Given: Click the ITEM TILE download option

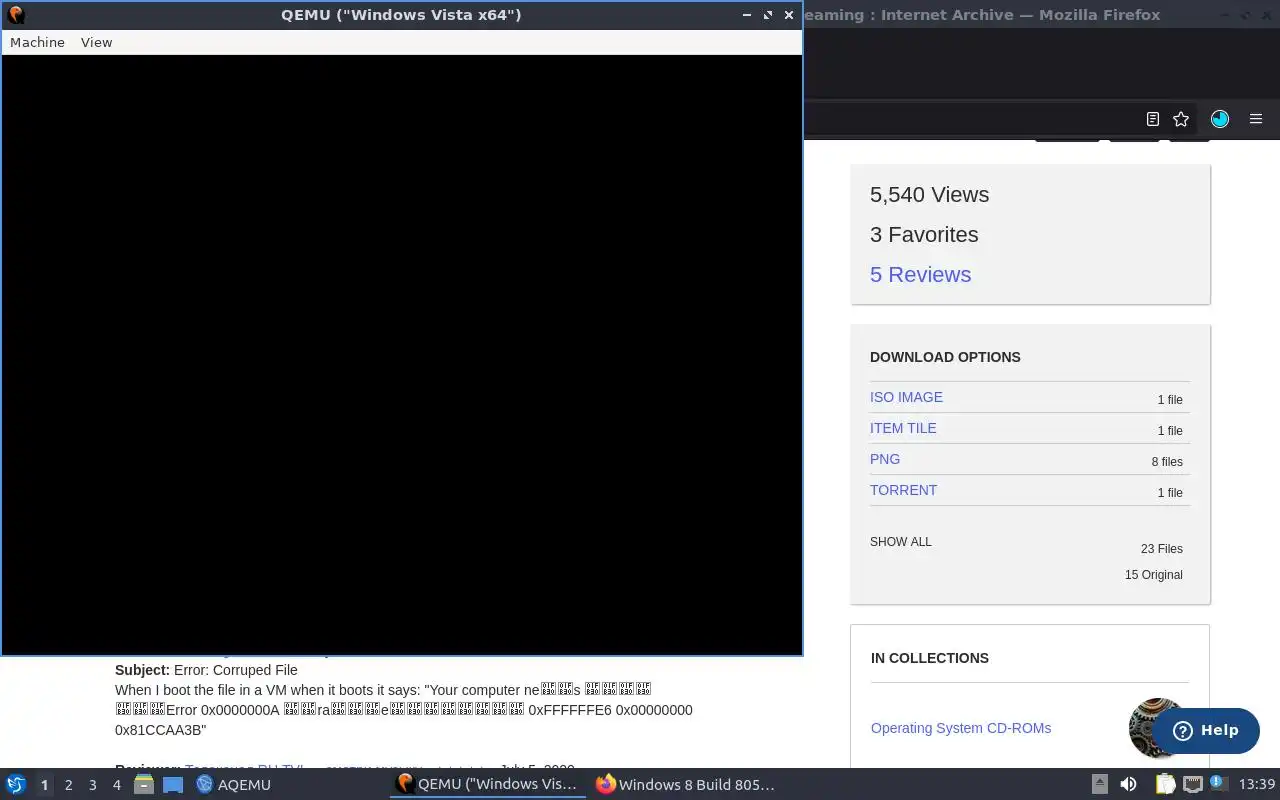Looking at the screenshot, I should click(903, 428).
